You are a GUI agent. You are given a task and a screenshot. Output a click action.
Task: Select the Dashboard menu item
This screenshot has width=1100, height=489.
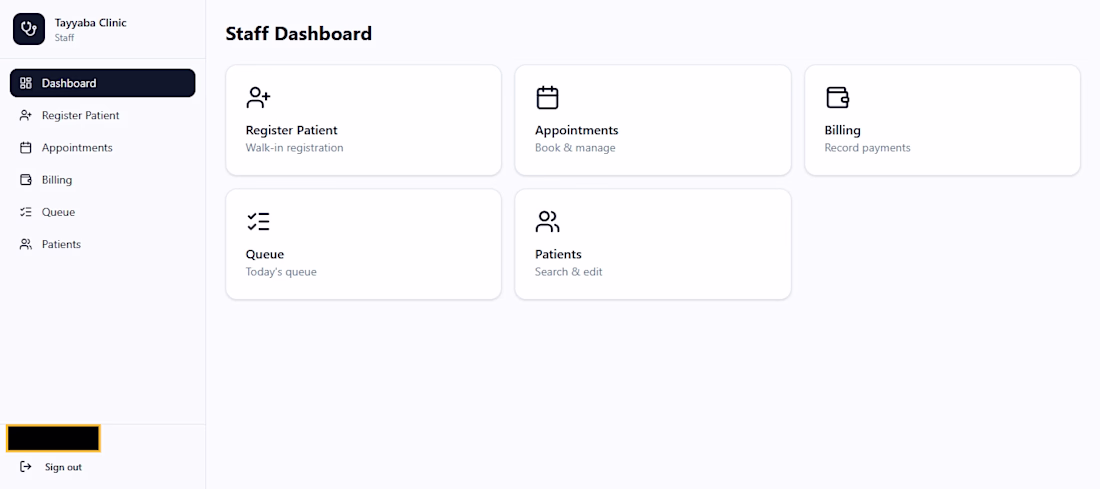pyautogui.click(x=102, y=83)
